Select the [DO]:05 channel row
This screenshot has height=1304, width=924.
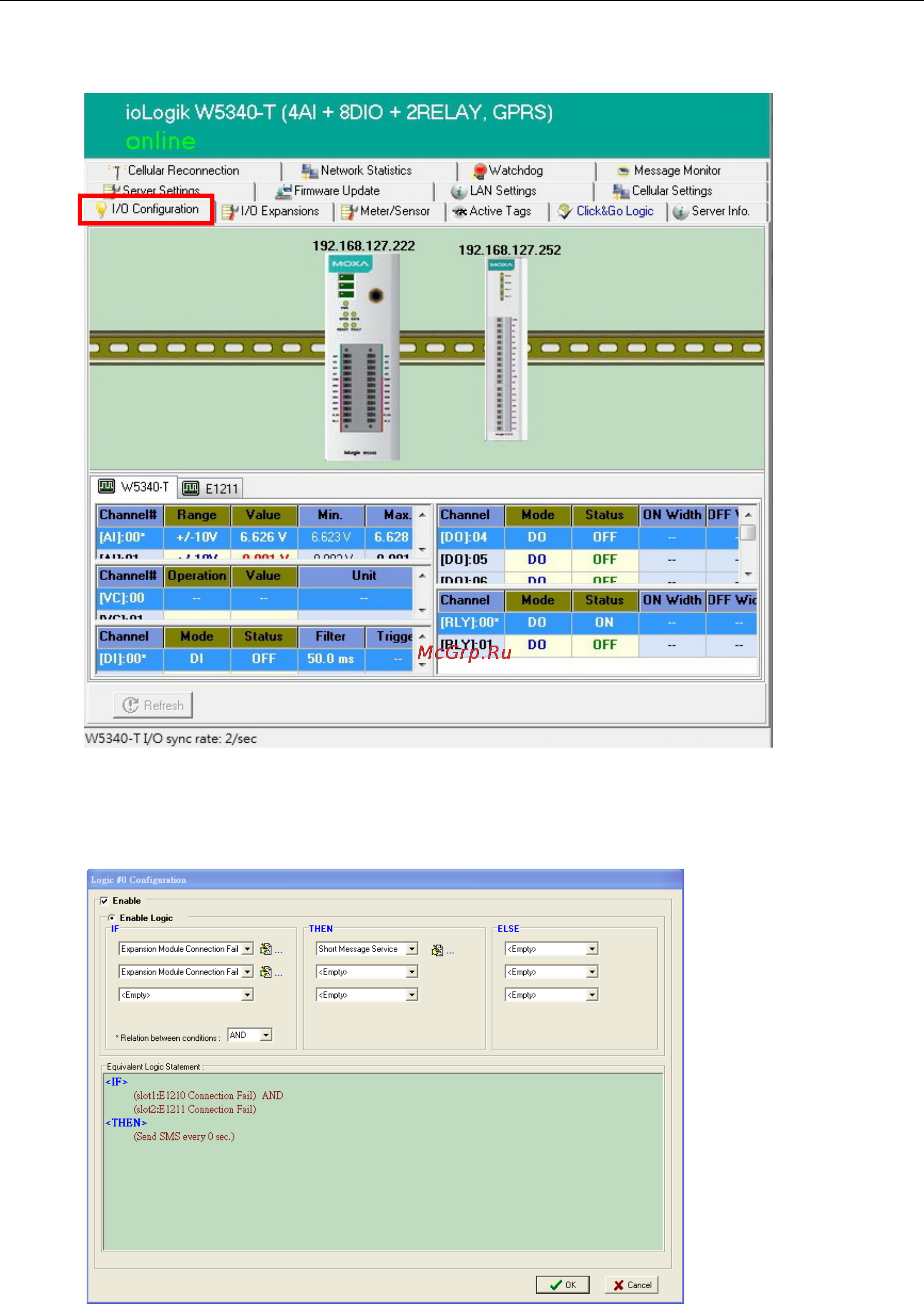tap(589, 560)
